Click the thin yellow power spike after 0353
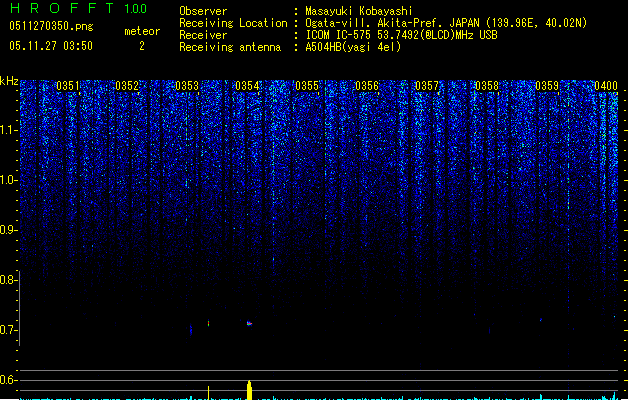629x400 pixels. coord(208,393)
